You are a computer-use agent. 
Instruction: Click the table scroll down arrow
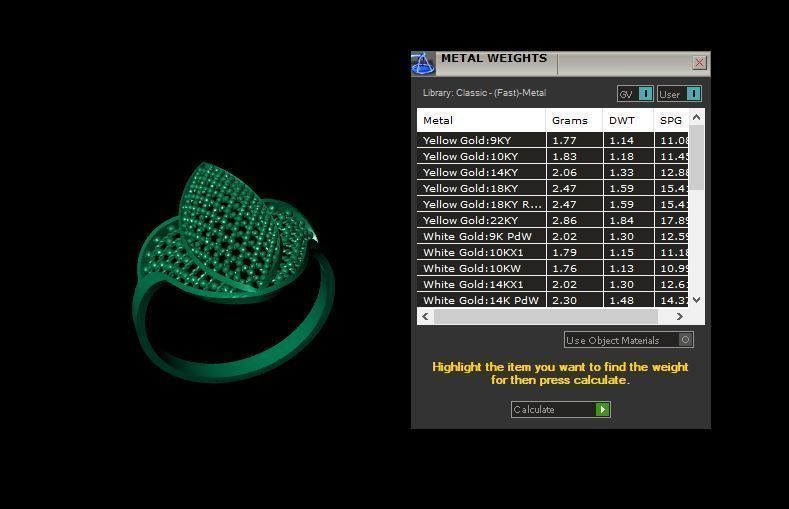[696, 300]
